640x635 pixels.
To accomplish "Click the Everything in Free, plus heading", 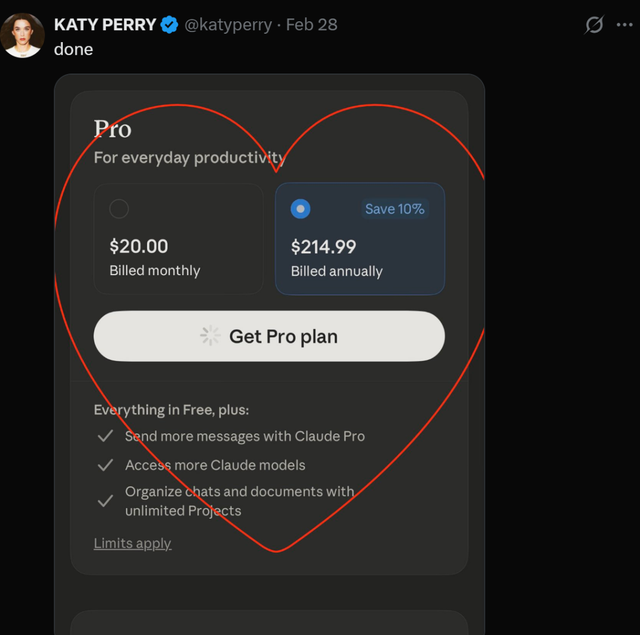I will [171, 409].
